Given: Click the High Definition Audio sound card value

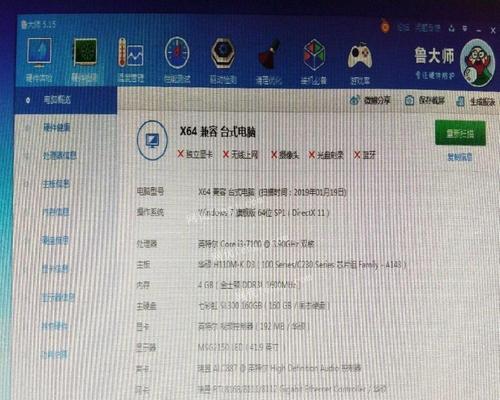Looking at the screenshot, I should (x=279, y=368).
